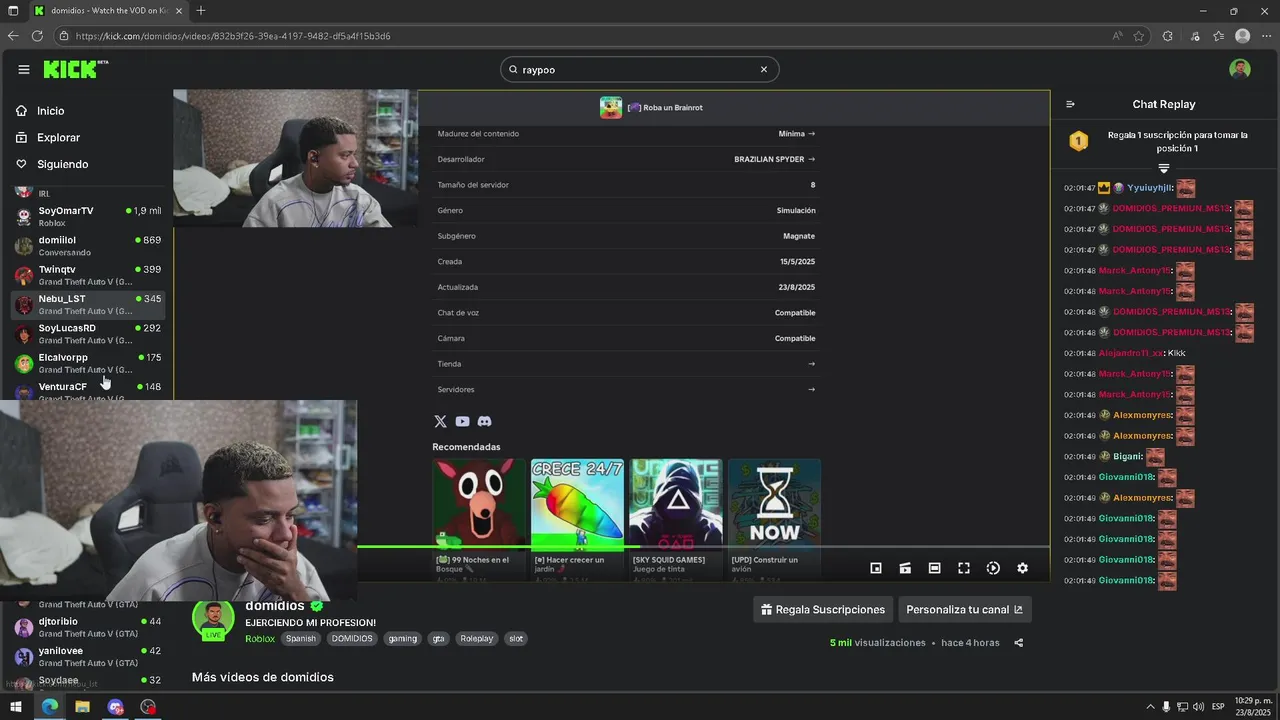Screen dimensions: 1280x720
Task: Open Elcalvorpp channel in sidebar
Action: (x=88, y=363)
